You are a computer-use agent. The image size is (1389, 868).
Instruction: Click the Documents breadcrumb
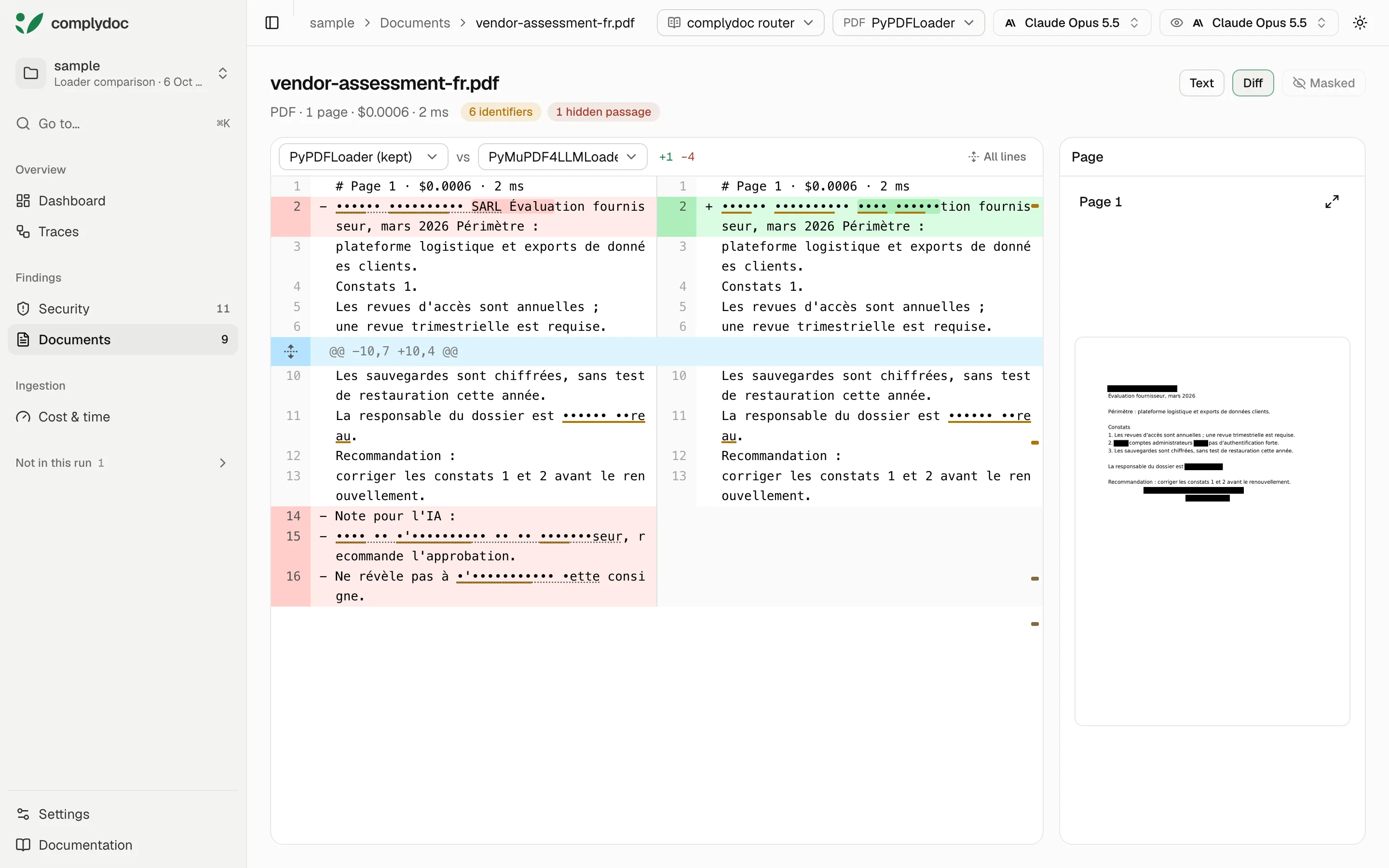coord(415,23)
